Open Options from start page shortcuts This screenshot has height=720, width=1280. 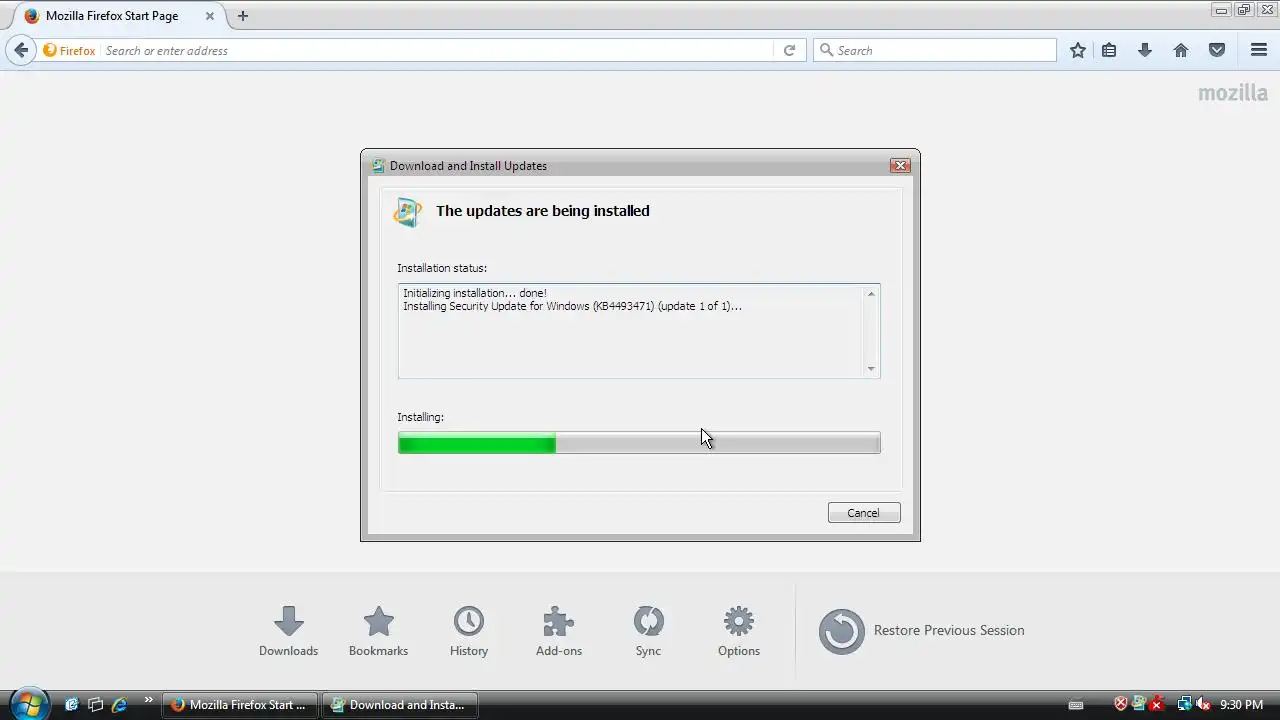(739, 631)
